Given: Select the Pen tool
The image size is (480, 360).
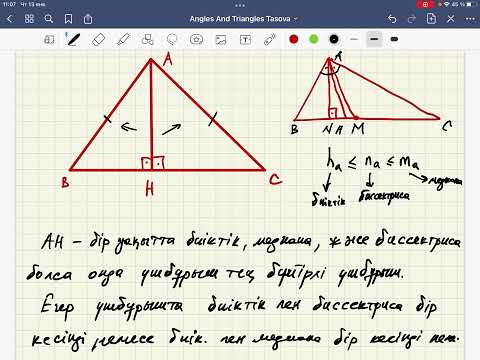Looking at the screenshot, I should pos(73,40).
